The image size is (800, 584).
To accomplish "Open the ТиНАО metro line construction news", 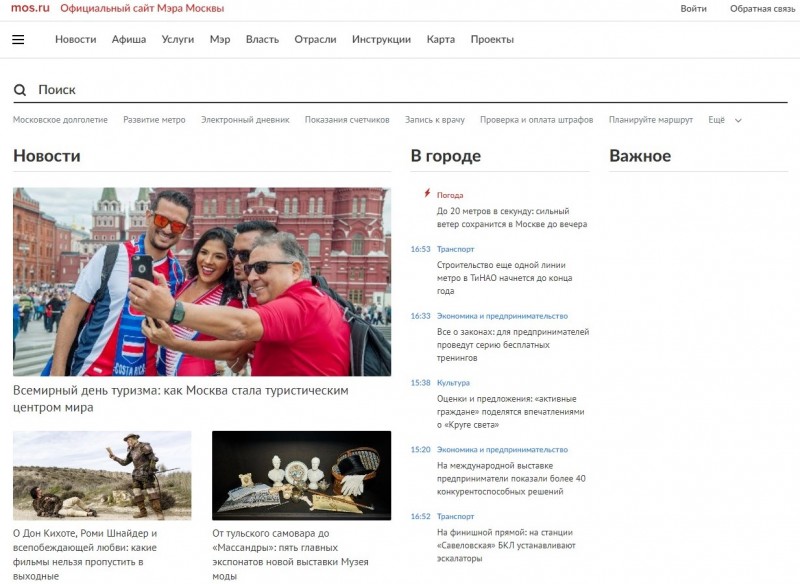I will 505,278.
